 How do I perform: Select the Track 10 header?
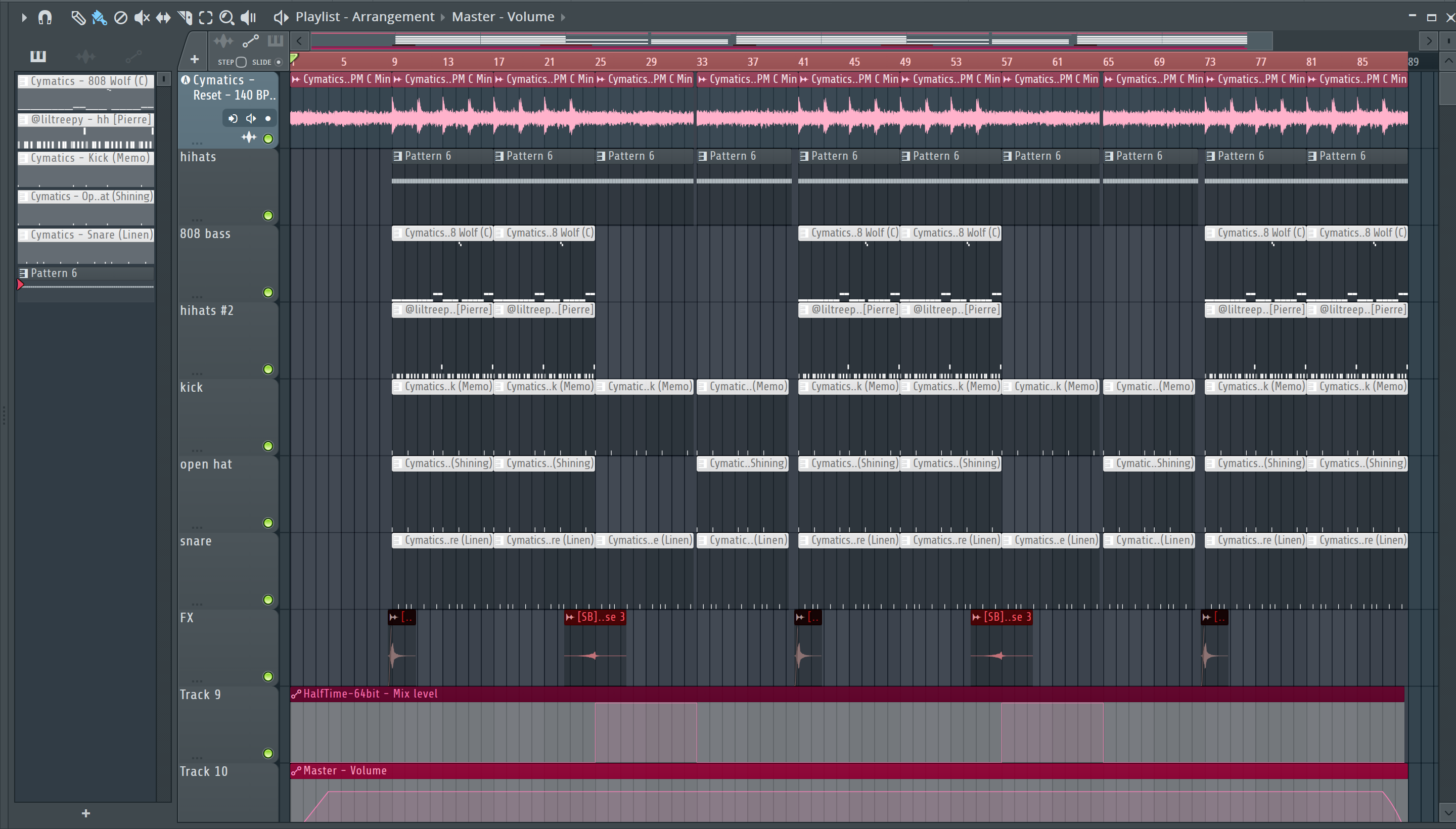coord(228,793)
